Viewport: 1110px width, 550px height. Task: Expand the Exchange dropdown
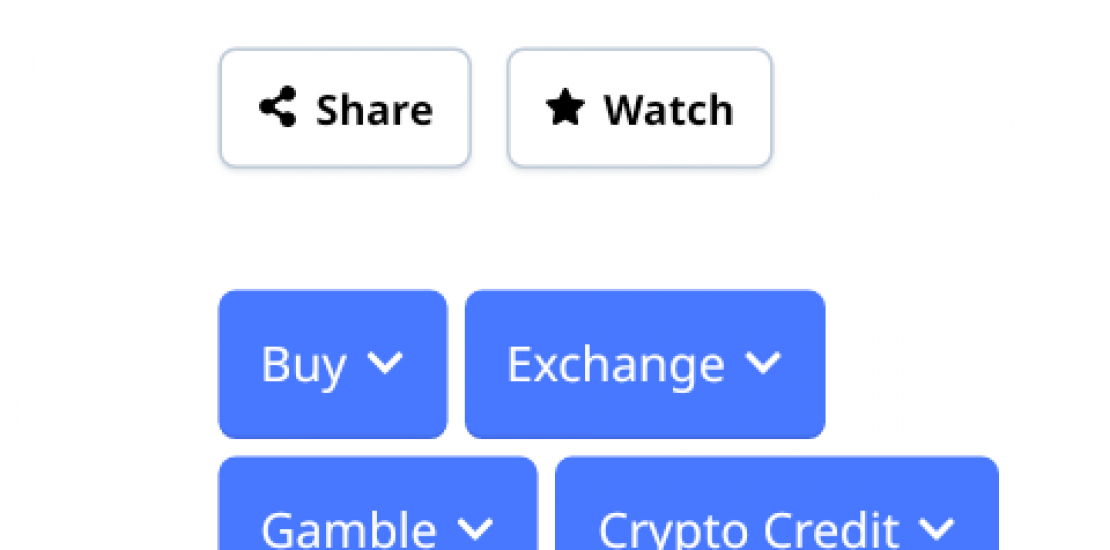pos(645,364)
